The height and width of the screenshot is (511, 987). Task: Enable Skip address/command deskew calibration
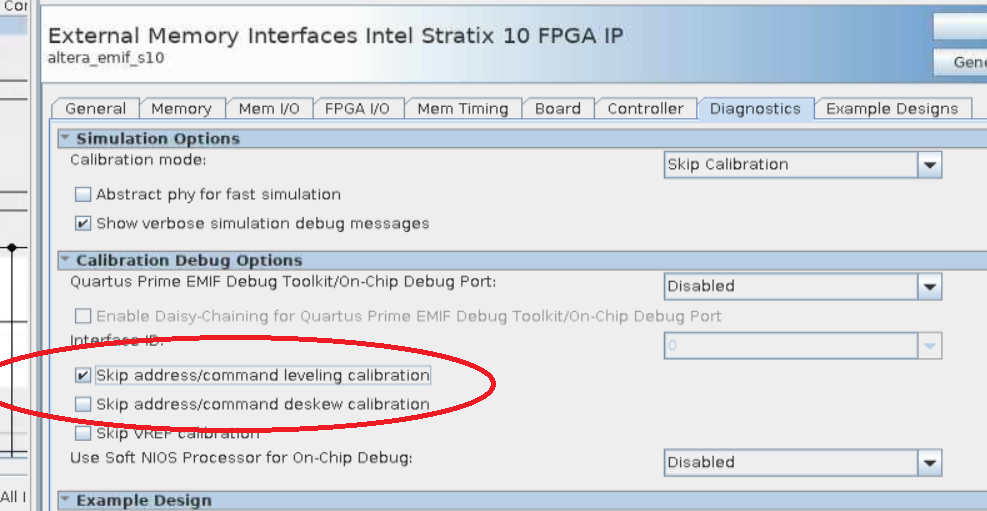point(84,405)
